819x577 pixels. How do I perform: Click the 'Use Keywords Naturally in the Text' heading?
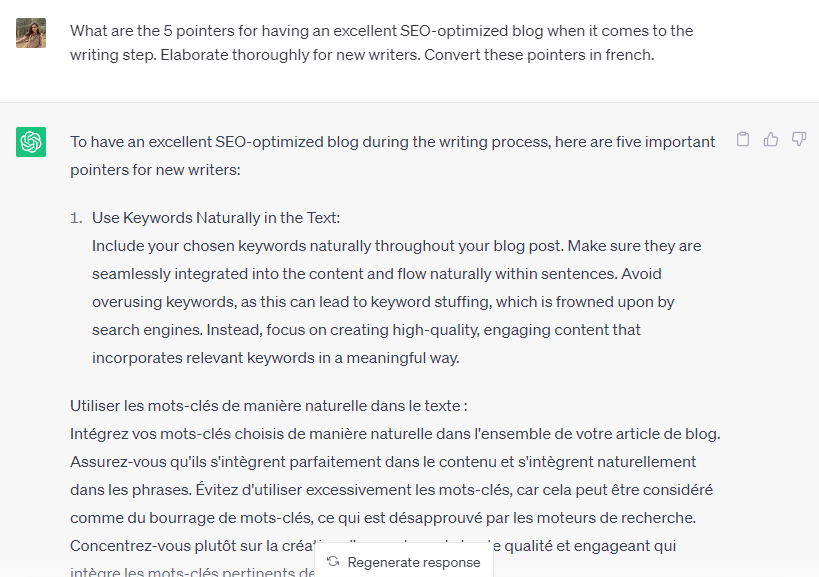(x=216, y=218)
